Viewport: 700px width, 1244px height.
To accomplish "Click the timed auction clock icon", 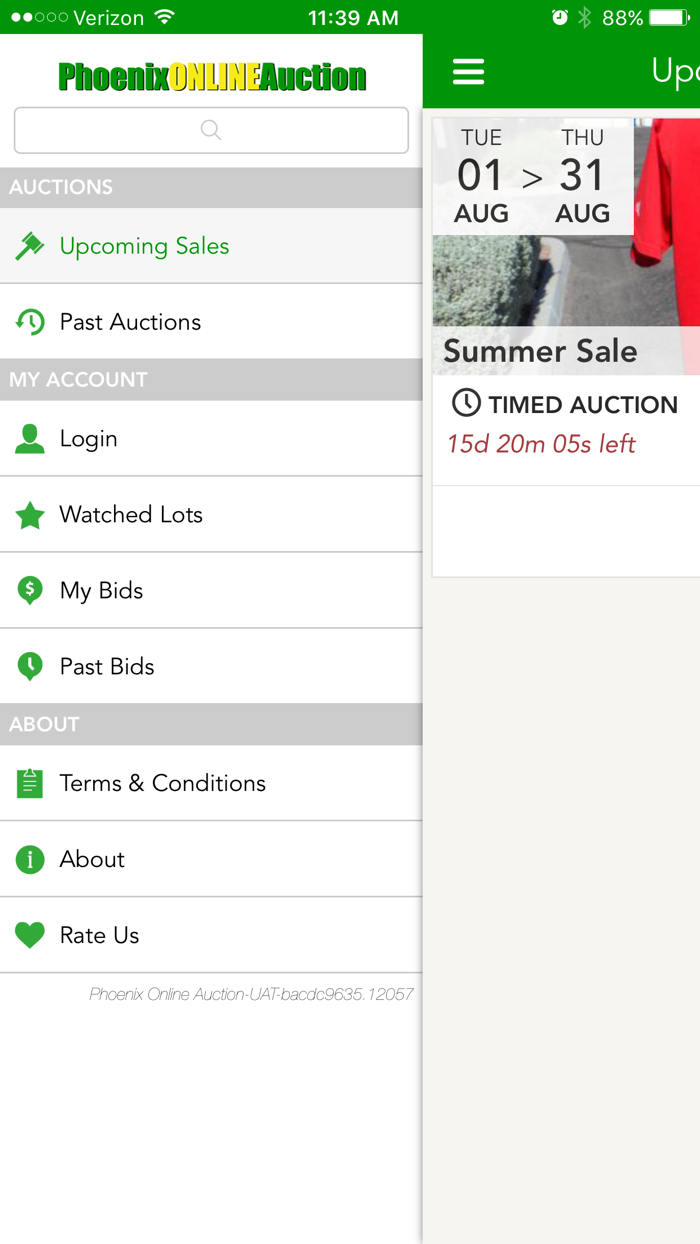I will [x=466, y=404].
